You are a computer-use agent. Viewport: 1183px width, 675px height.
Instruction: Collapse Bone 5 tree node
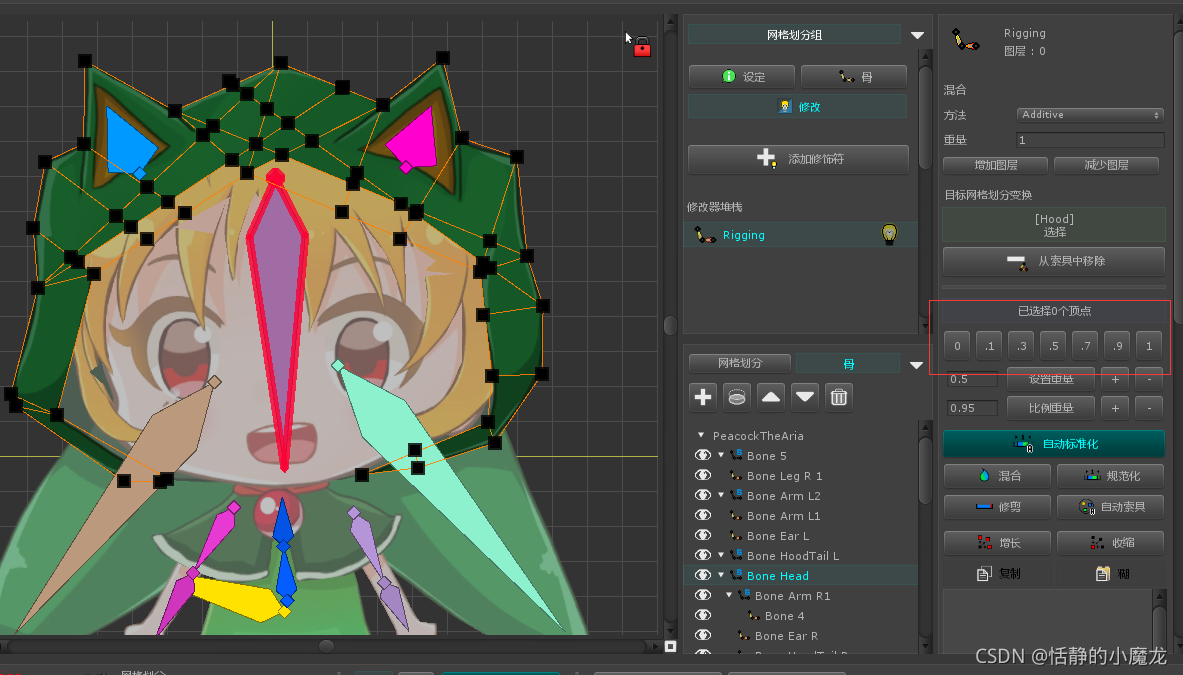pos(721,455)
